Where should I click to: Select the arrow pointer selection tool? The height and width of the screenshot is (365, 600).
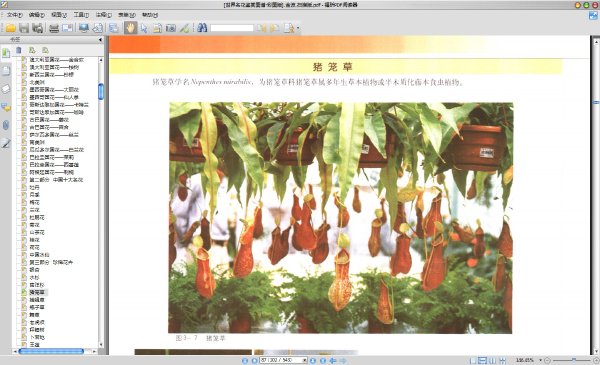click(x=144, y=28)
